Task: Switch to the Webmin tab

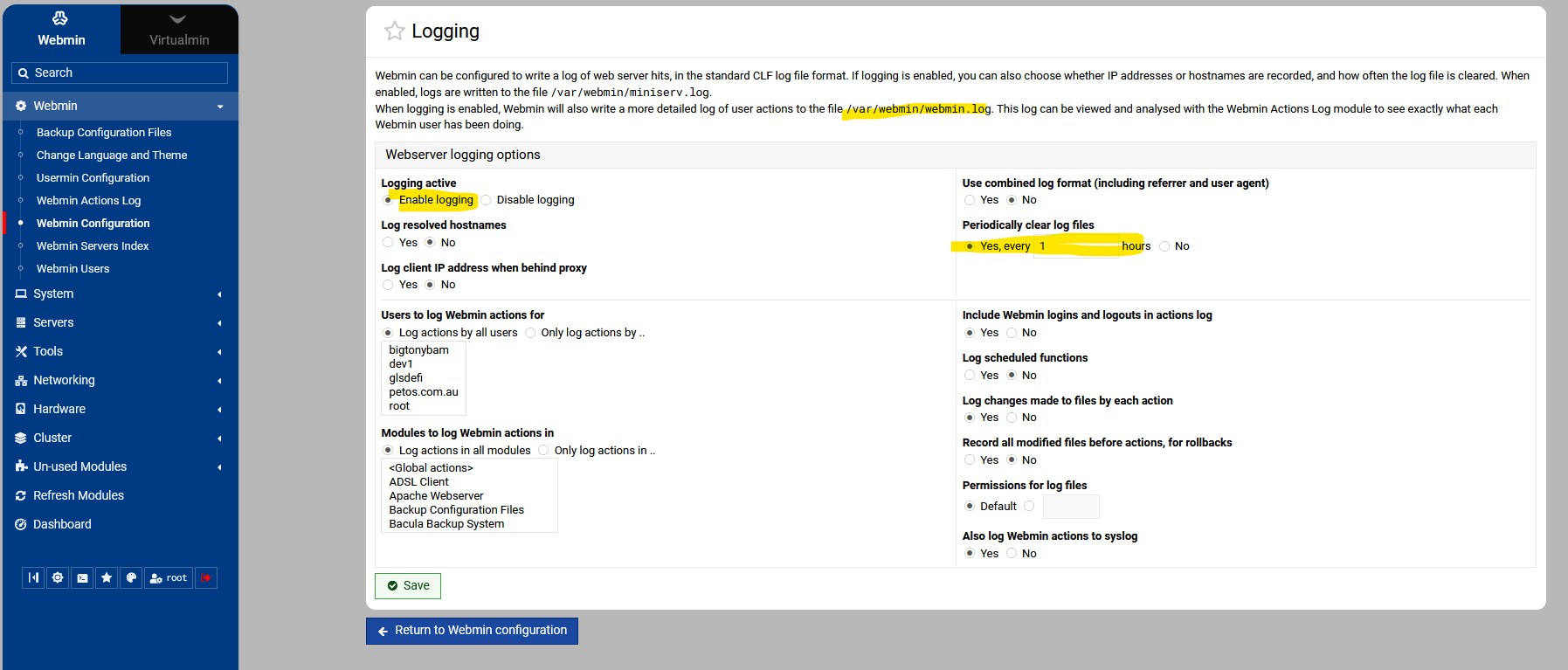Action: tap(61, 29)
